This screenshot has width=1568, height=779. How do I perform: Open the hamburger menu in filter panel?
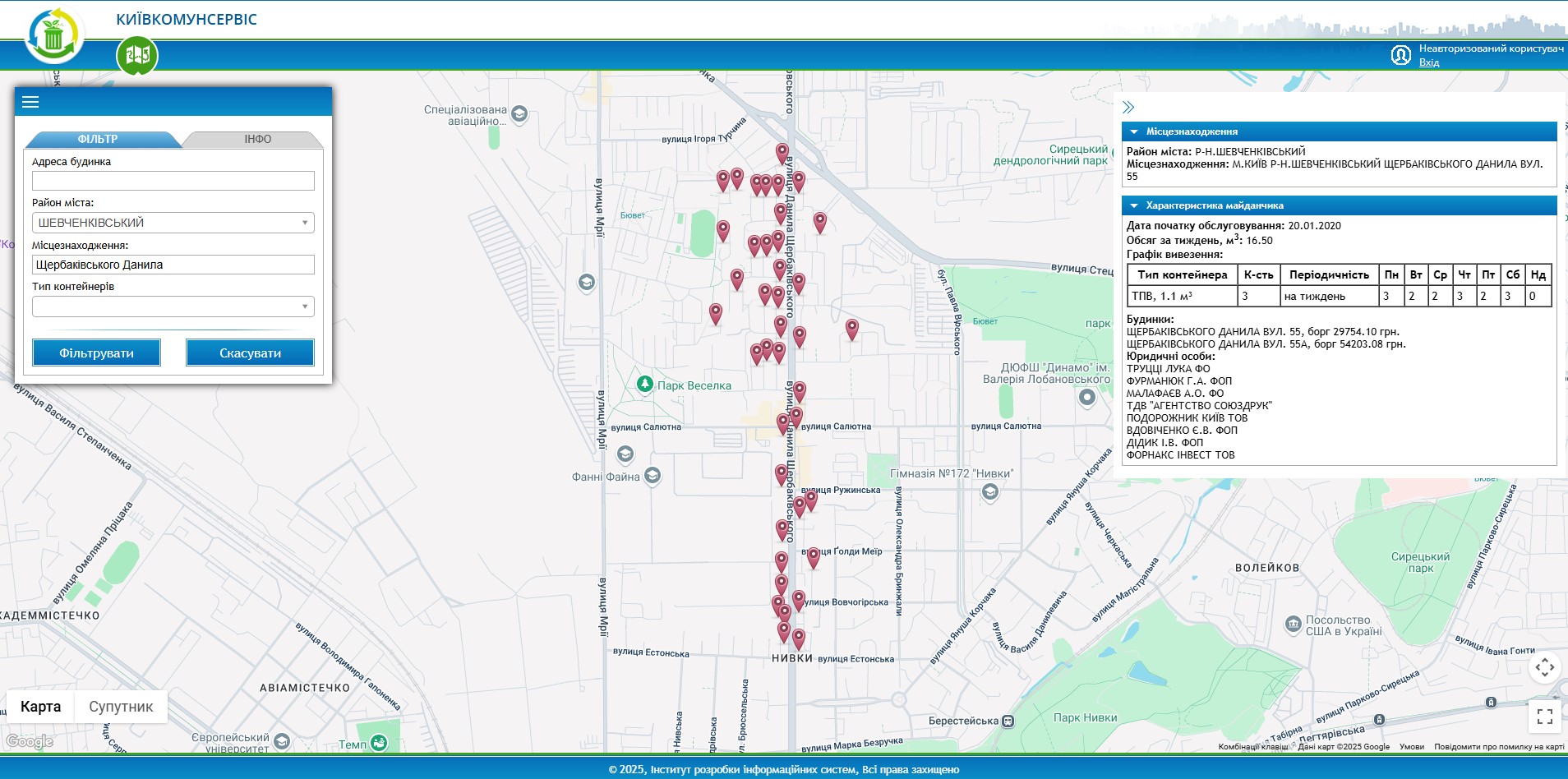(x=30, y=102)
